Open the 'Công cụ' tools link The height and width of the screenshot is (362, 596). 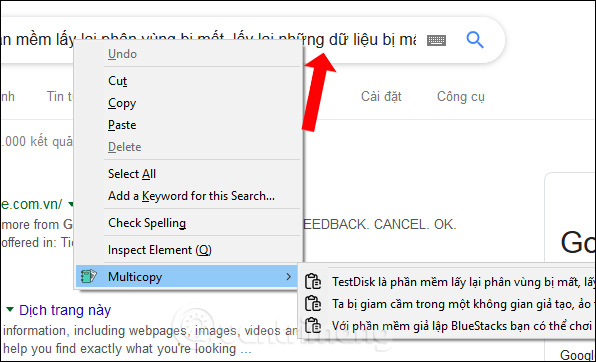tap(461, 97)
